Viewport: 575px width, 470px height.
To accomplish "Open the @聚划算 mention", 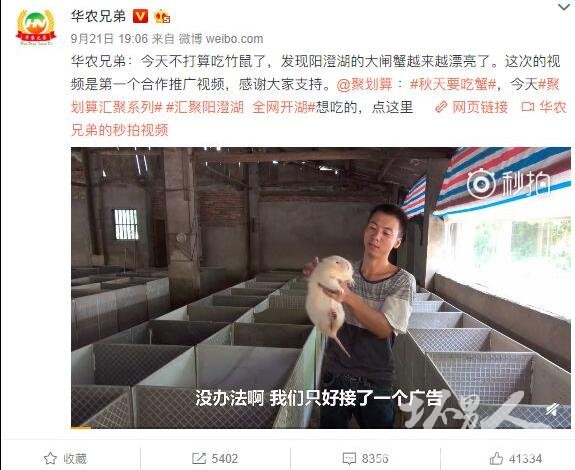I will pos(364,85).
